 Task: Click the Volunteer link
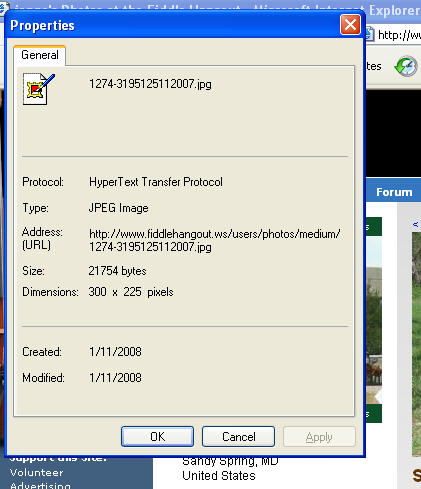click(36, 472)
